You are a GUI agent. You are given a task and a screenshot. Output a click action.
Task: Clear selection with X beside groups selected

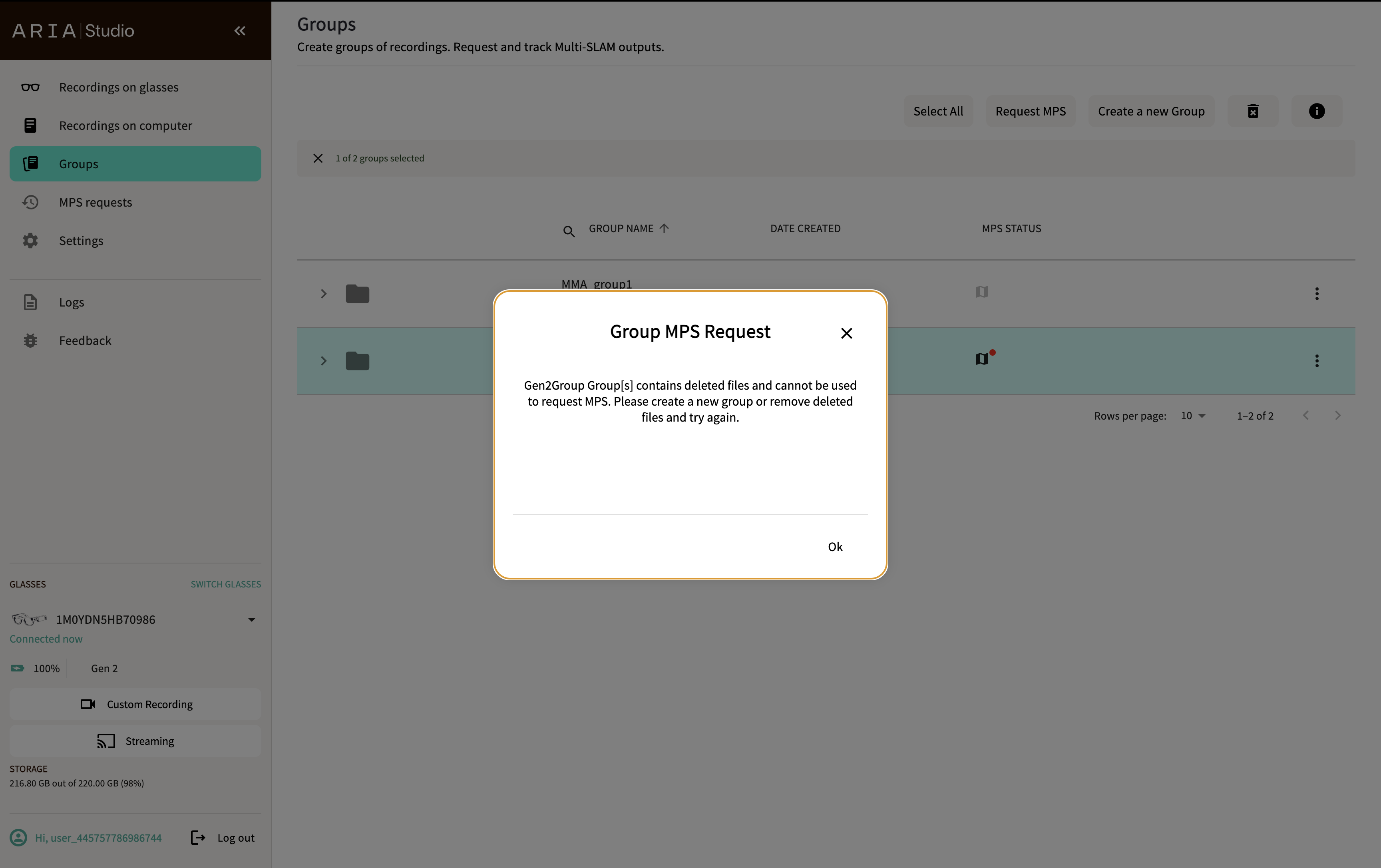[318, 158]
